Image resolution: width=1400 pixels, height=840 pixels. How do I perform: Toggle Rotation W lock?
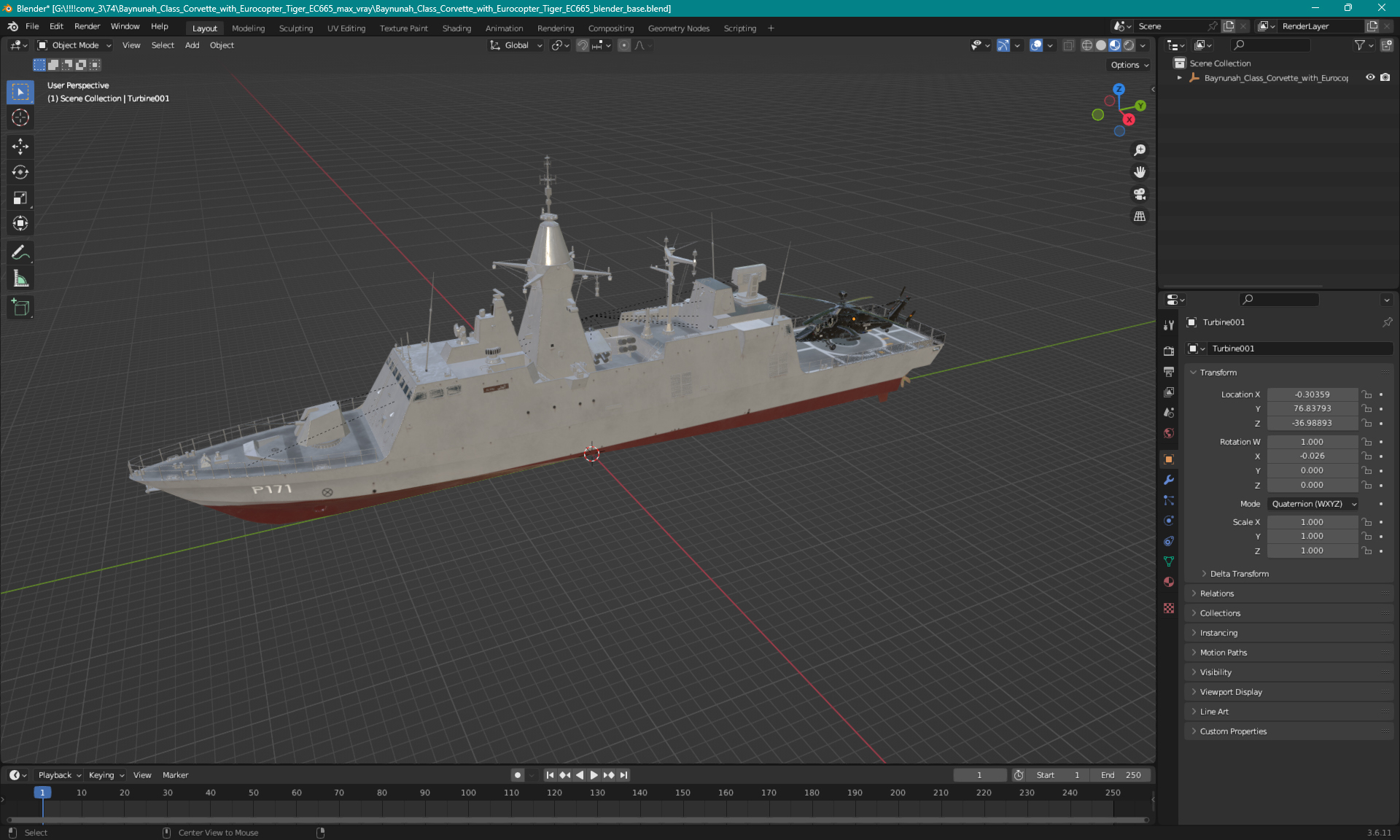1367,442
